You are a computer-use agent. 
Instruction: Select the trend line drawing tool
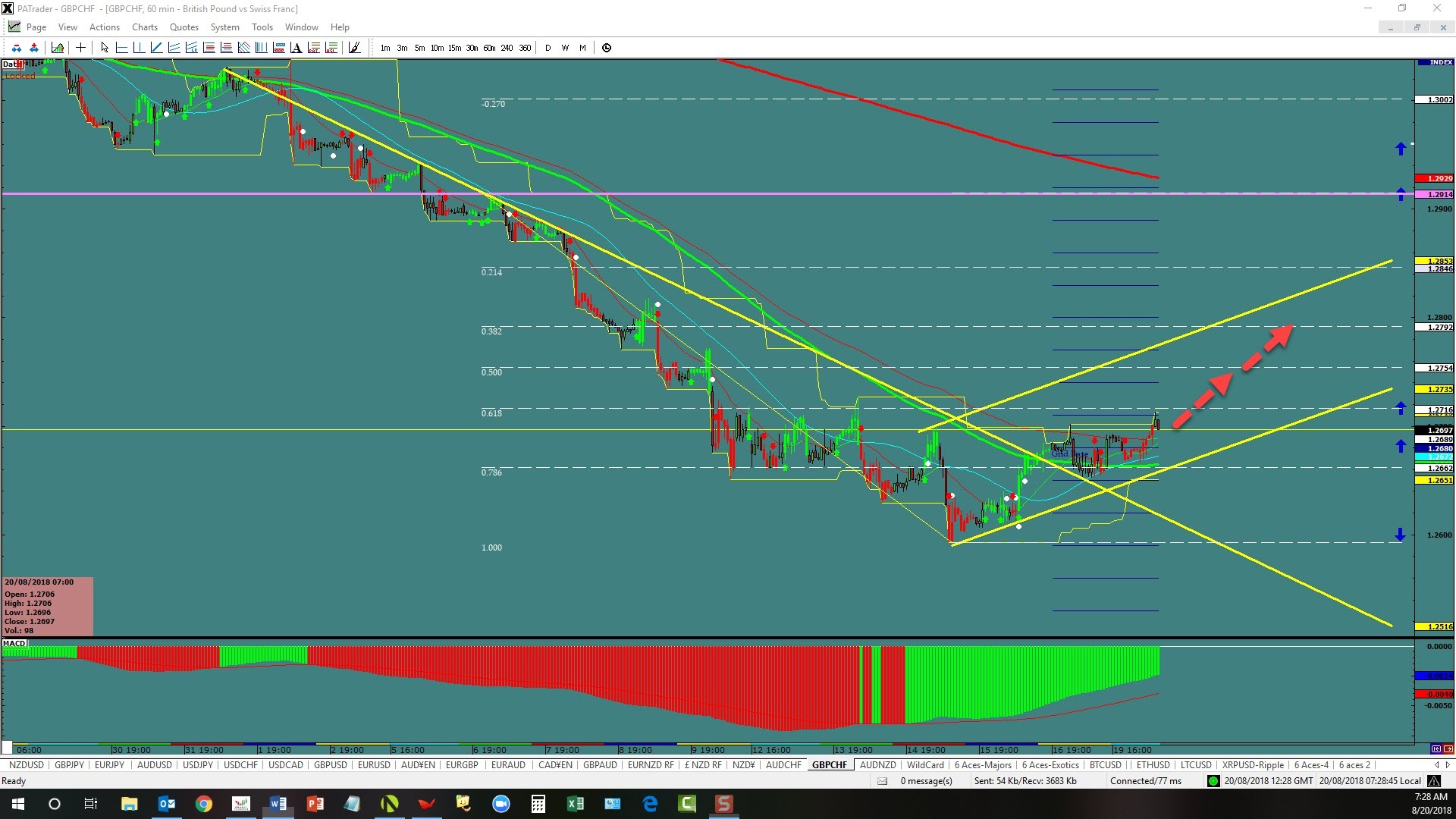click(156, 48)
